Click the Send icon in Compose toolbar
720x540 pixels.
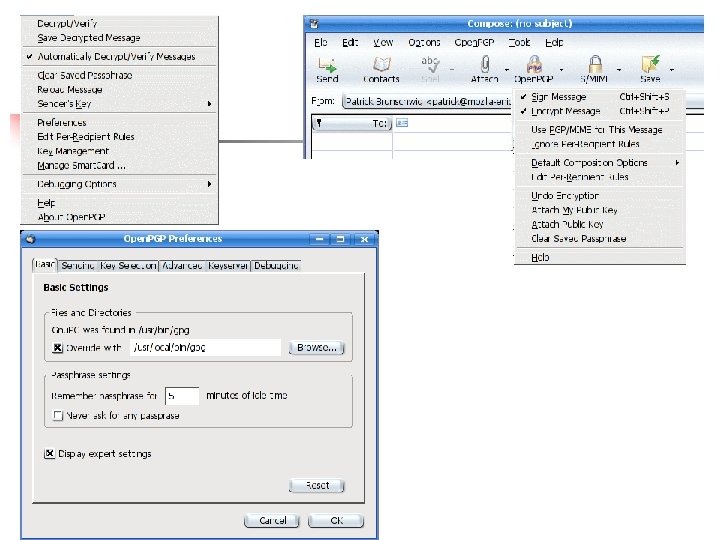pyautogui.click(x=327, y=64)
